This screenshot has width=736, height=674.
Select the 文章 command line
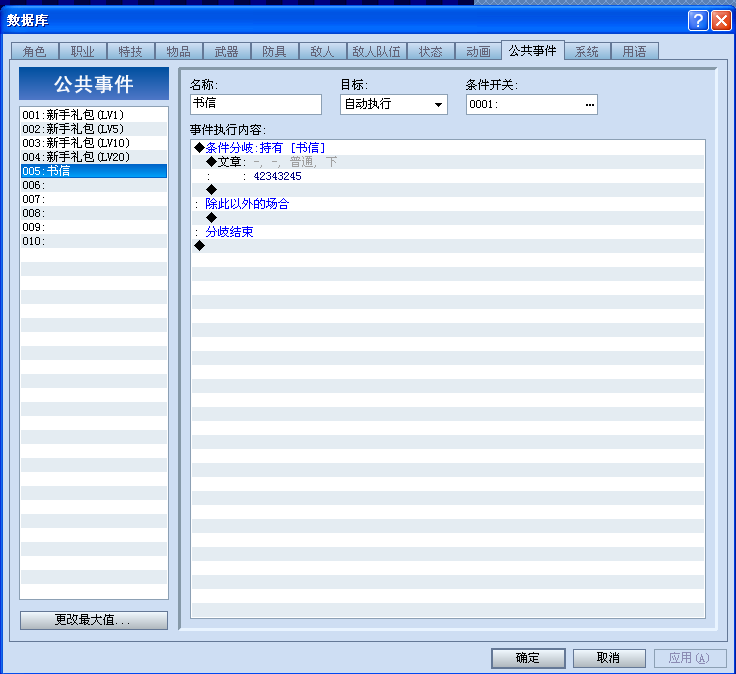448,162
